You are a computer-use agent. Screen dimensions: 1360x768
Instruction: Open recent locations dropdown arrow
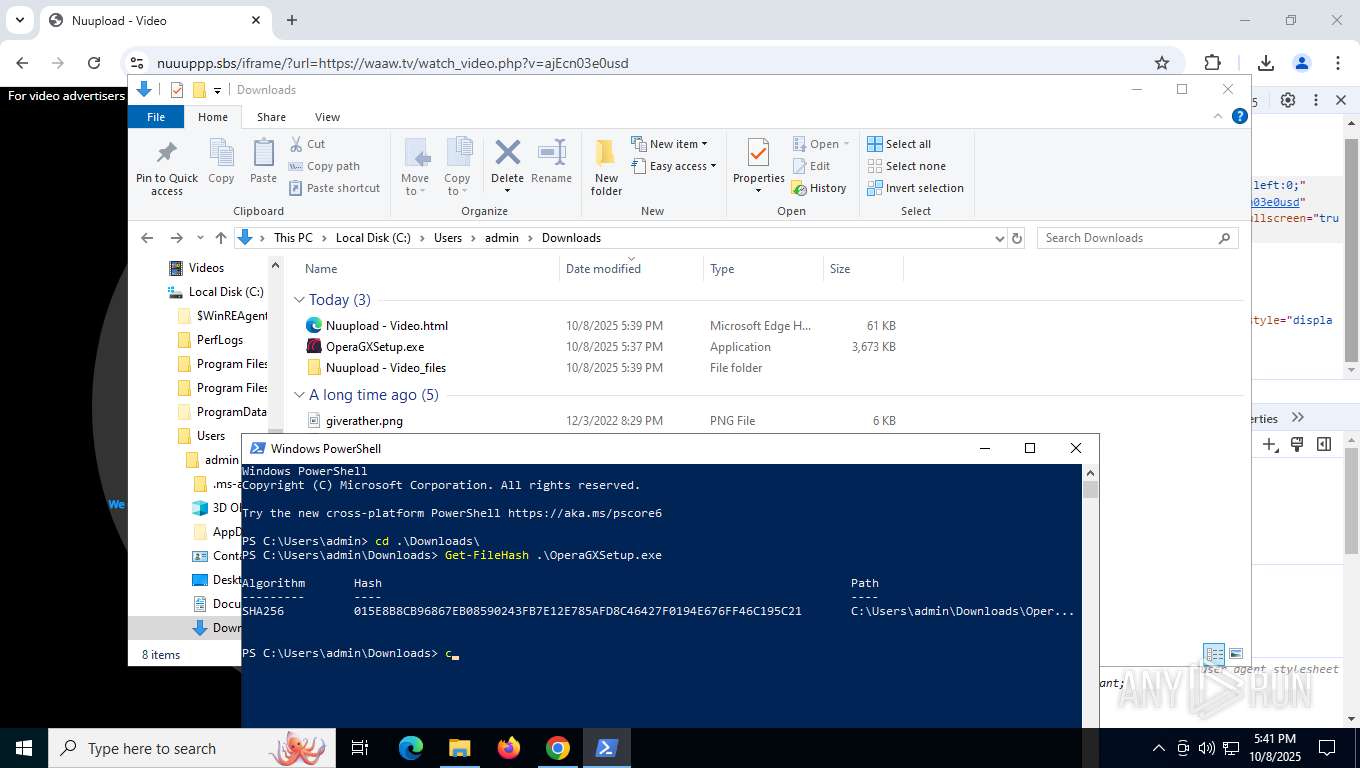pyautogui.click(x=199, y=238)
